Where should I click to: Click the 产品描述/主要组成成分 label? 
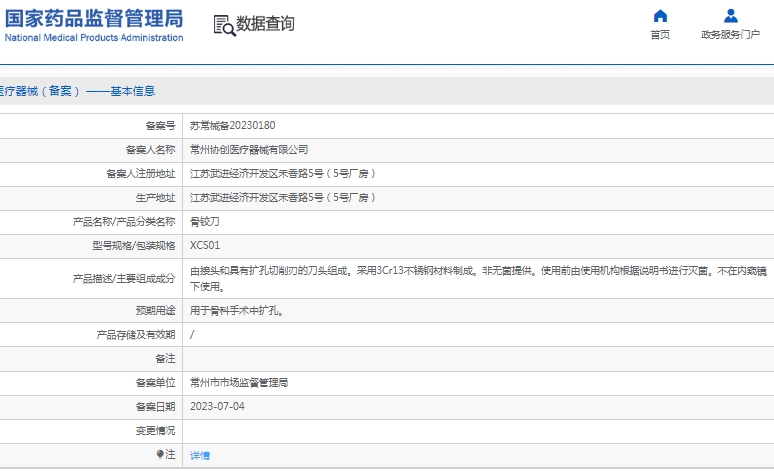tap(124, 278)
